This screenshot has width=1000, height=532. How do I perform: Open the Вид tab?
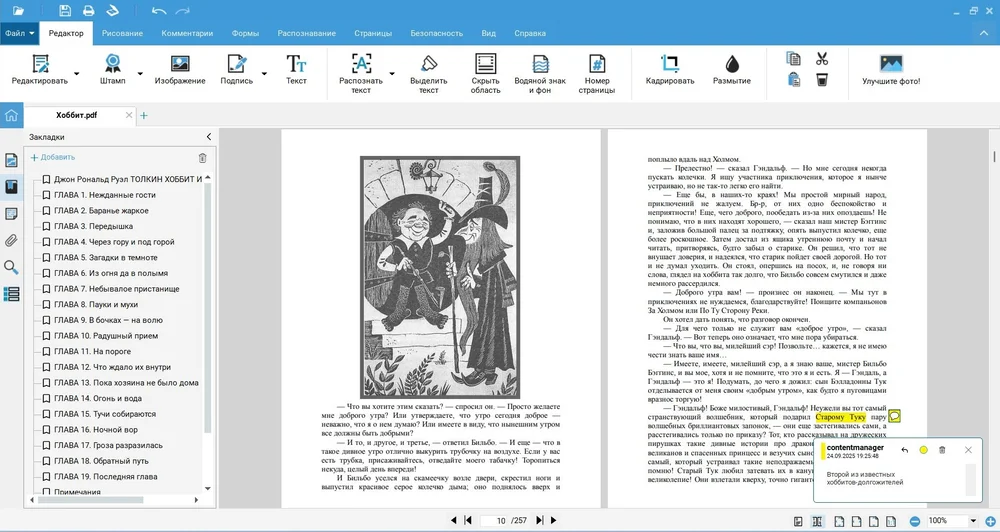click(489, 33)
